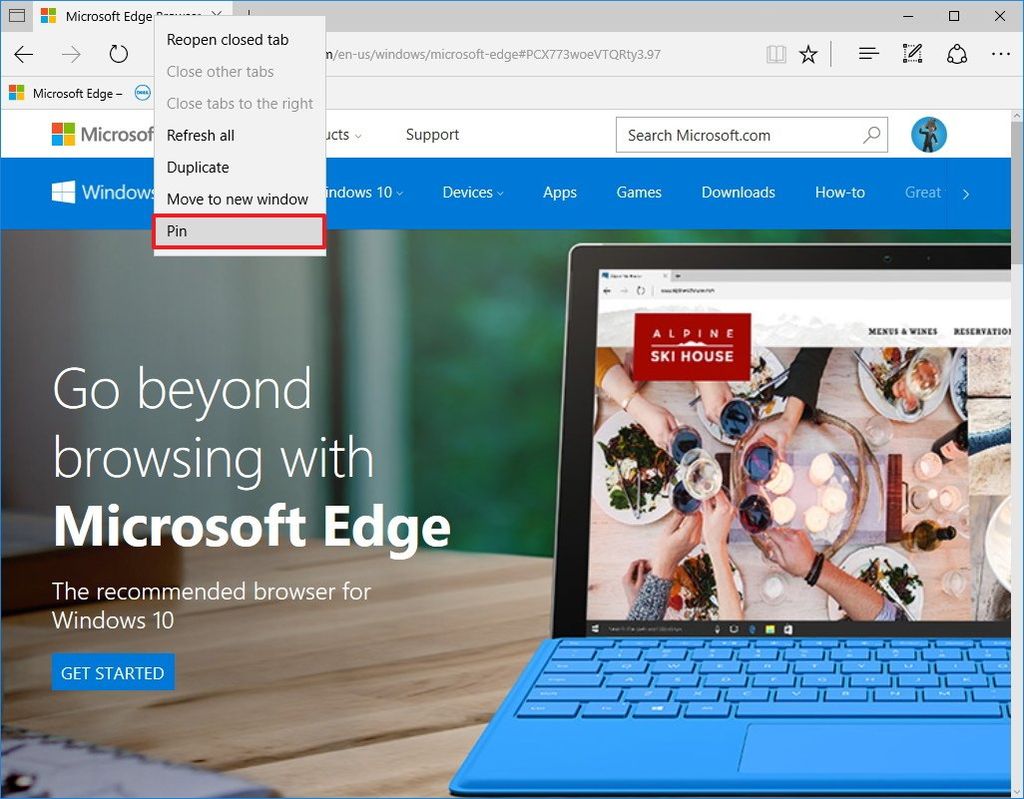The height and width of the screenshot is (799, 1024).
Task: Open the Windows 10 dropdown menu
Action: 364,192
